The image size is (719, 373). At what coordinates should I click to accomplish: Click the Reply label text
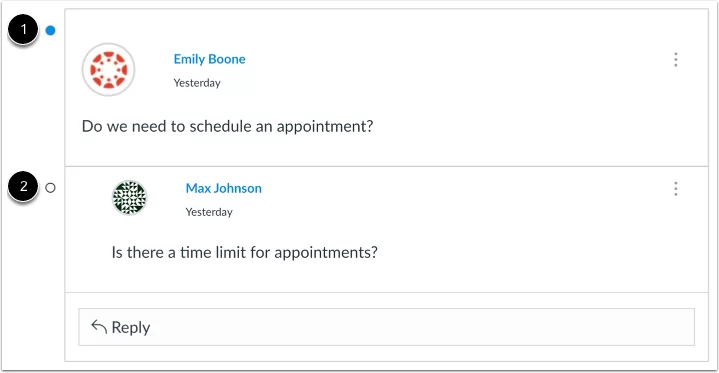(131, 328)
